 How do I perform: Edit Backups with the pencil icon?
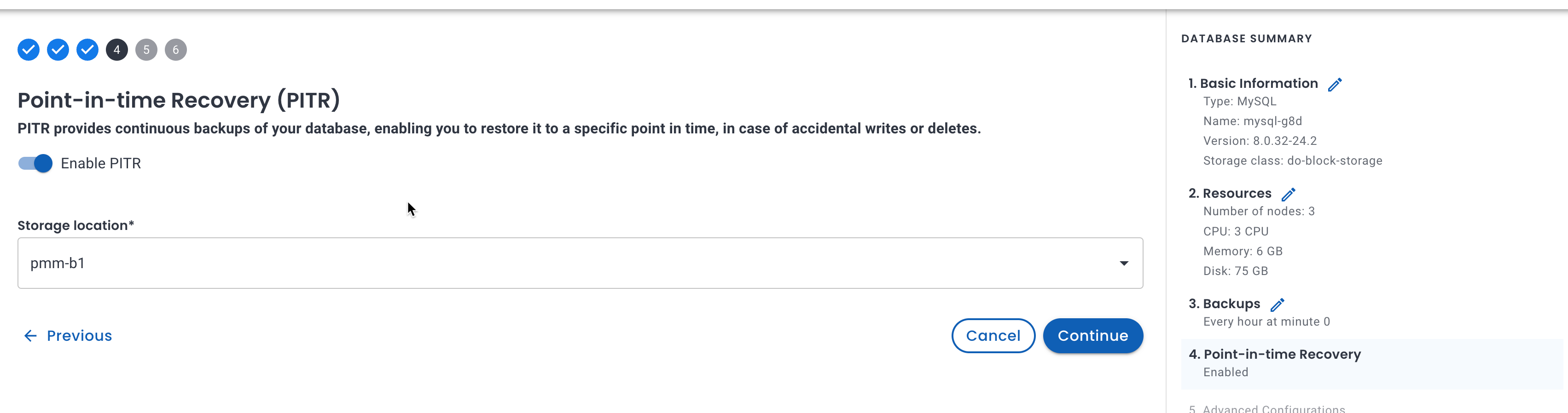pyautogui.click(x=1278, y=304)
